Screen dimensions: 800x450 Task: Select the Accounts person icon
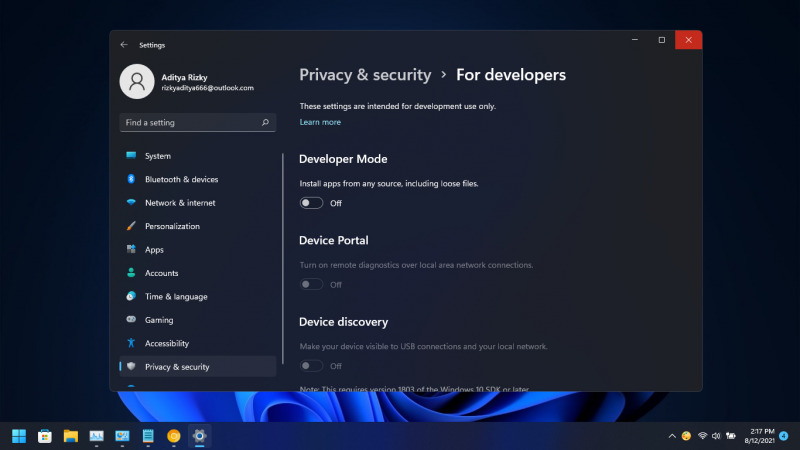point(131,272)
